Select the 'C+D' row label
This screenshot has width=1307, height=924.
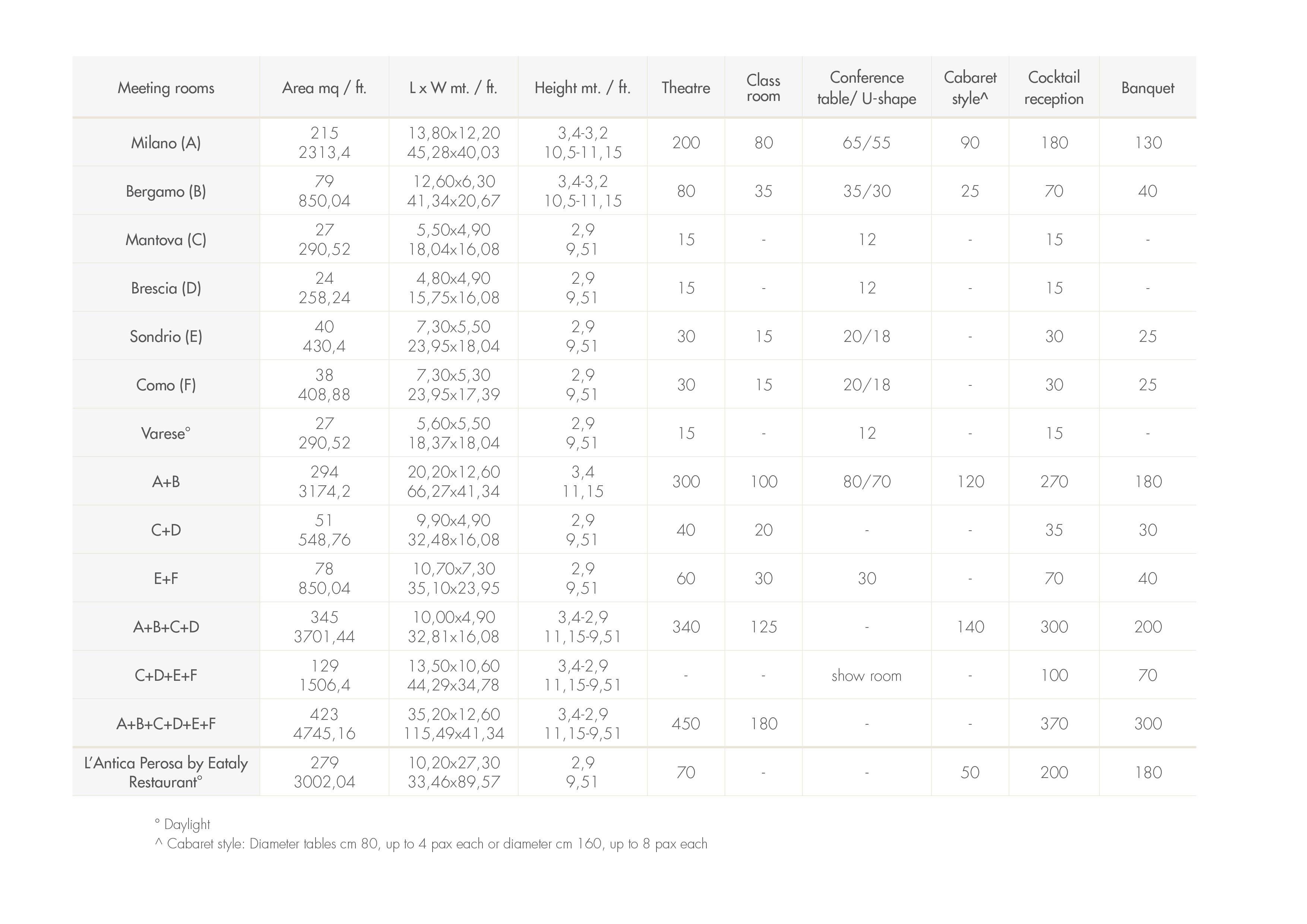[x=166, y=530]
